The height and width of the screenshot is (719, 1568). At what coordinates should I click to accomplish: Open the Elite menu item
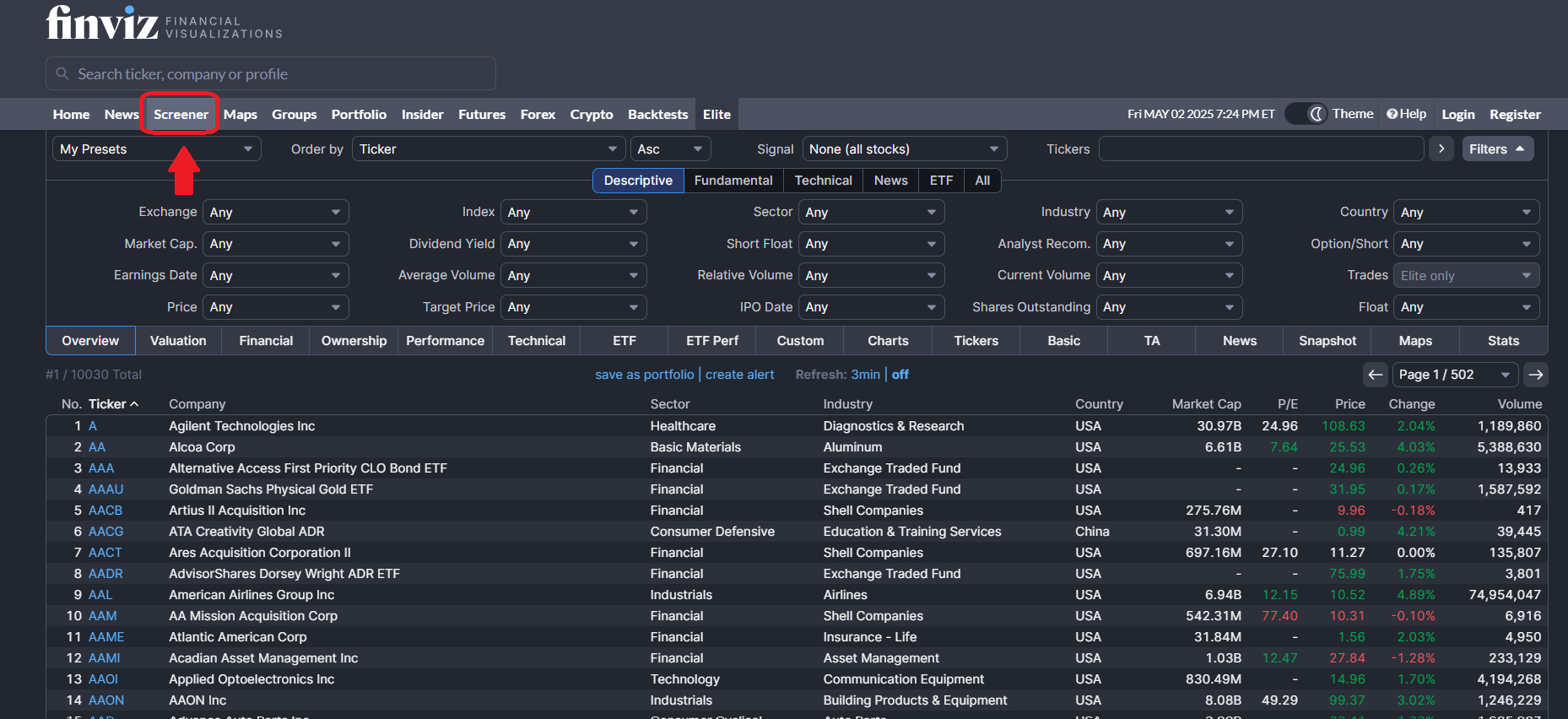coord(716,114)
